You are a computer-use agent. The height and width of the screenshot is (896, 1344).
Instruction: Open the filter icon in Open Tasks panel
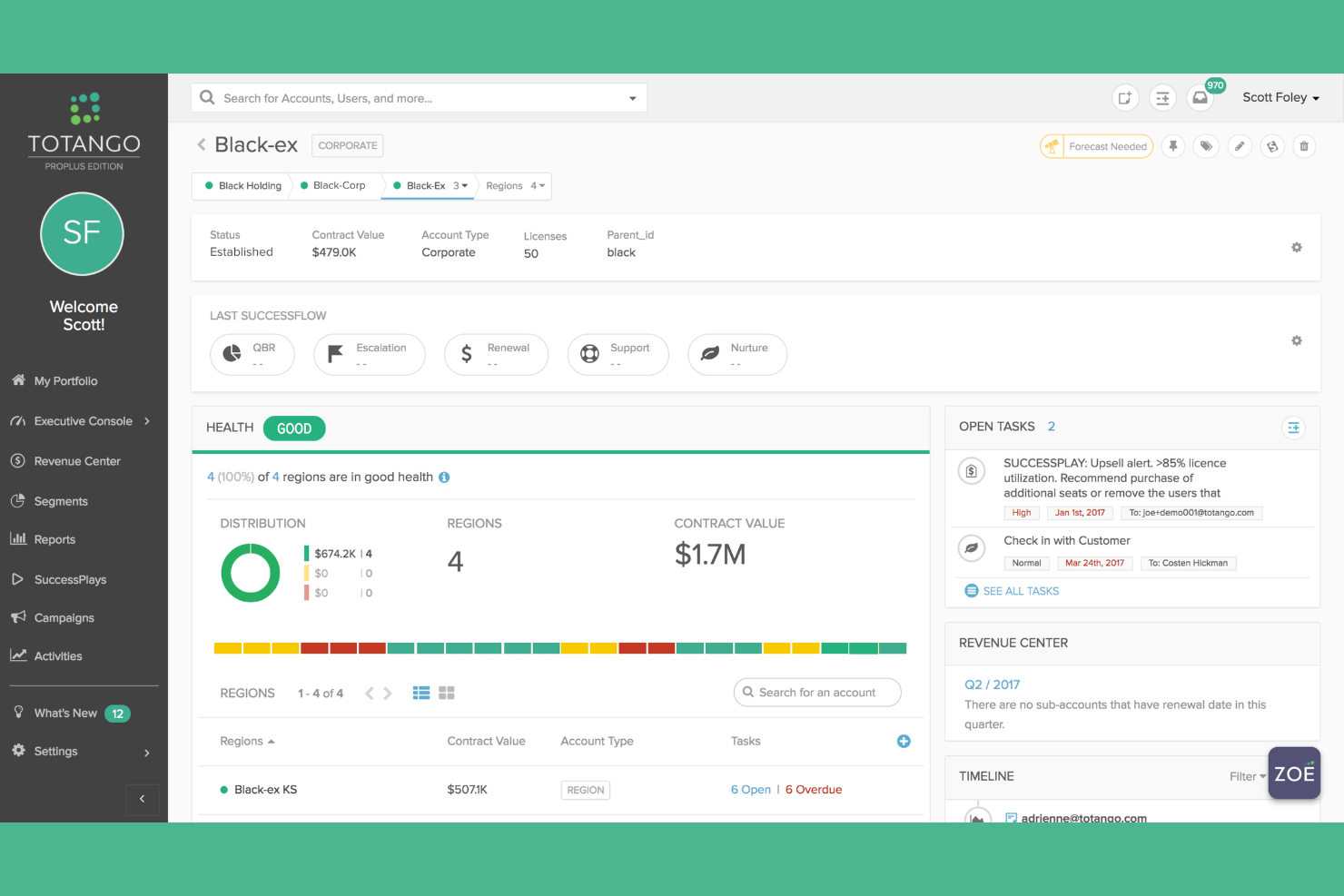(x=1293, y=427)
